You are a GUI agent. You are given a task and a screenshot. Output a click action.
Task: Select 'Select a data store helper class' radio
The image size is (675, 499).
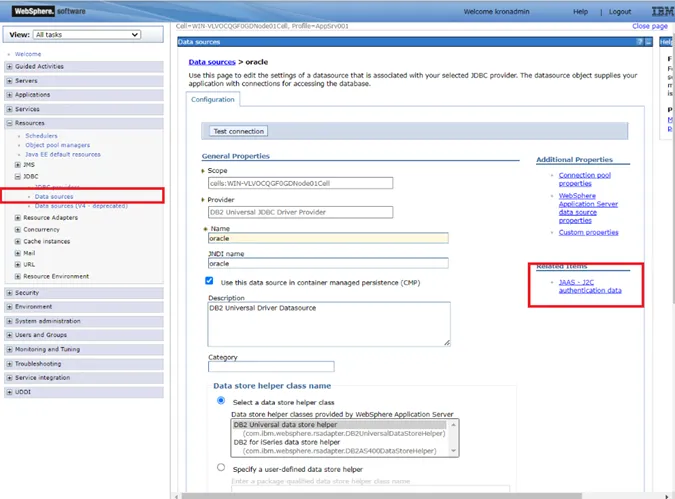coord(221,401)
